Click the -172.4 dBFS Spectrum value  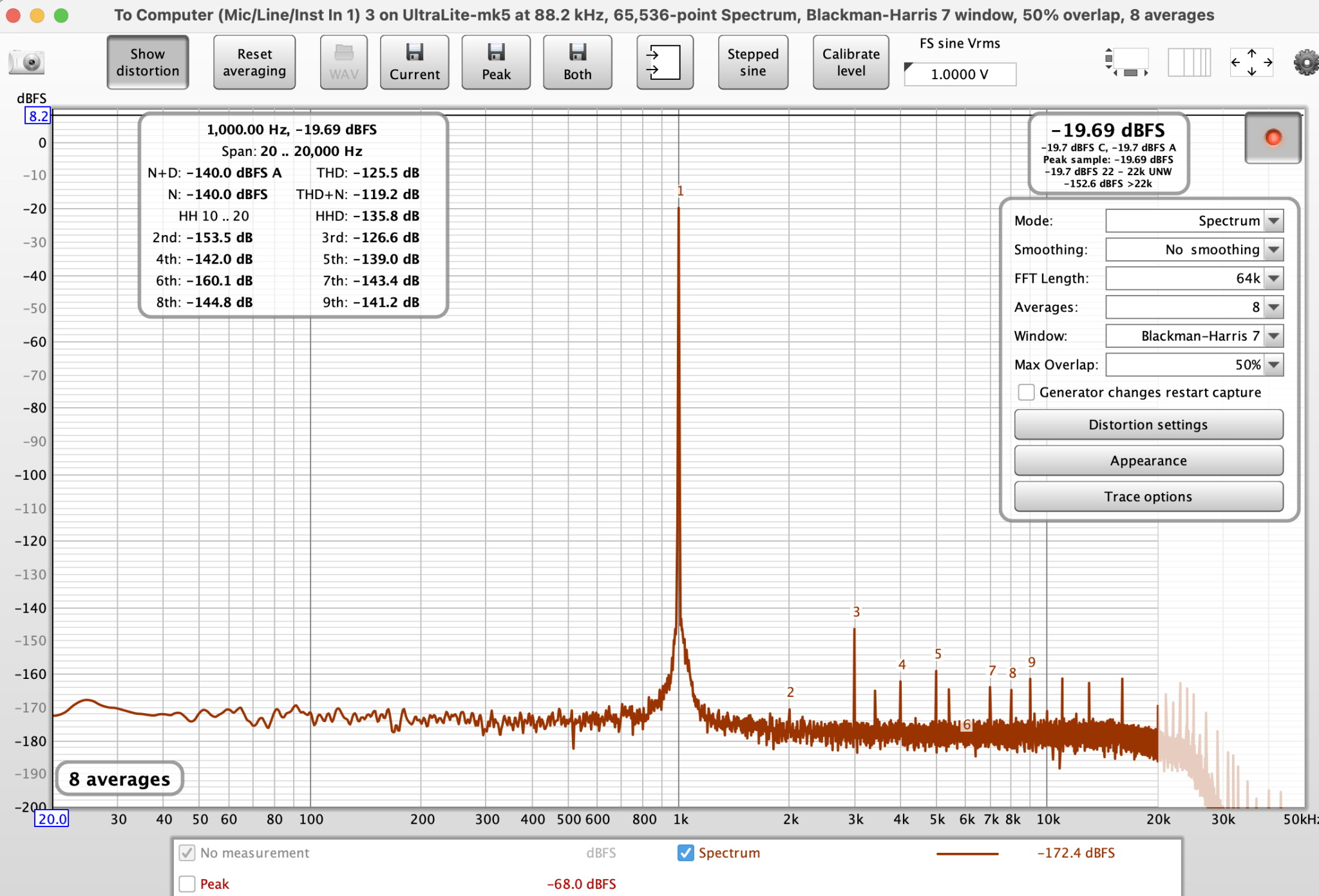[1076, 853]
